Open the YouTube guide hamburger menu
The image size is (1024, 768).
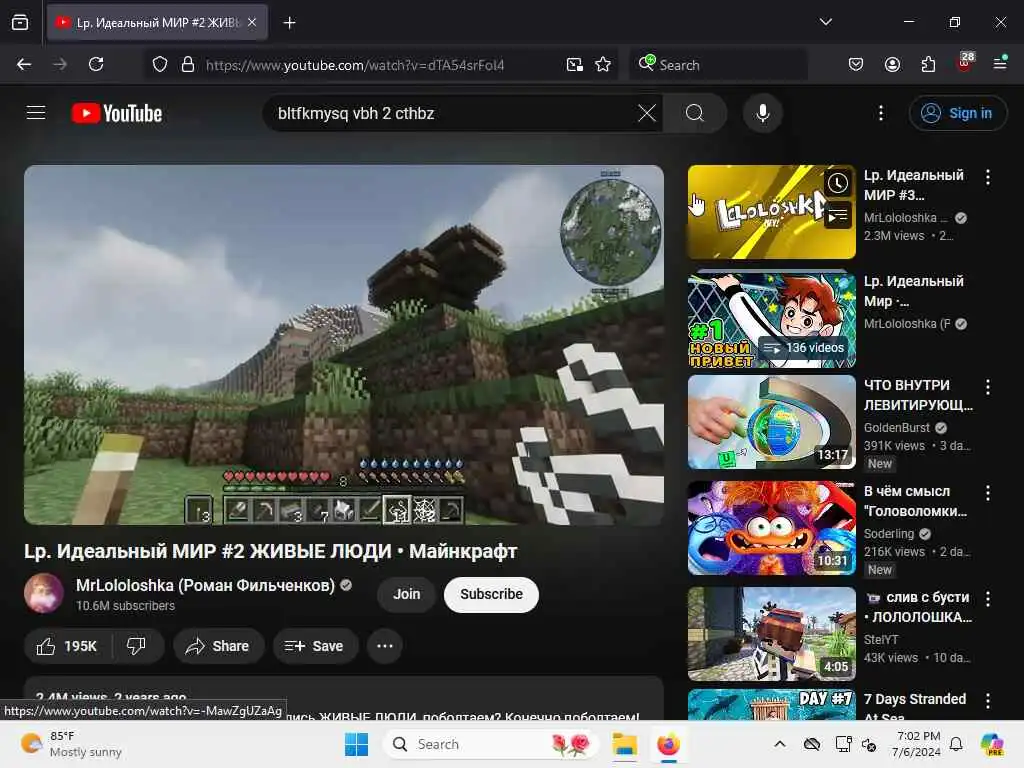tap(36, 113)
